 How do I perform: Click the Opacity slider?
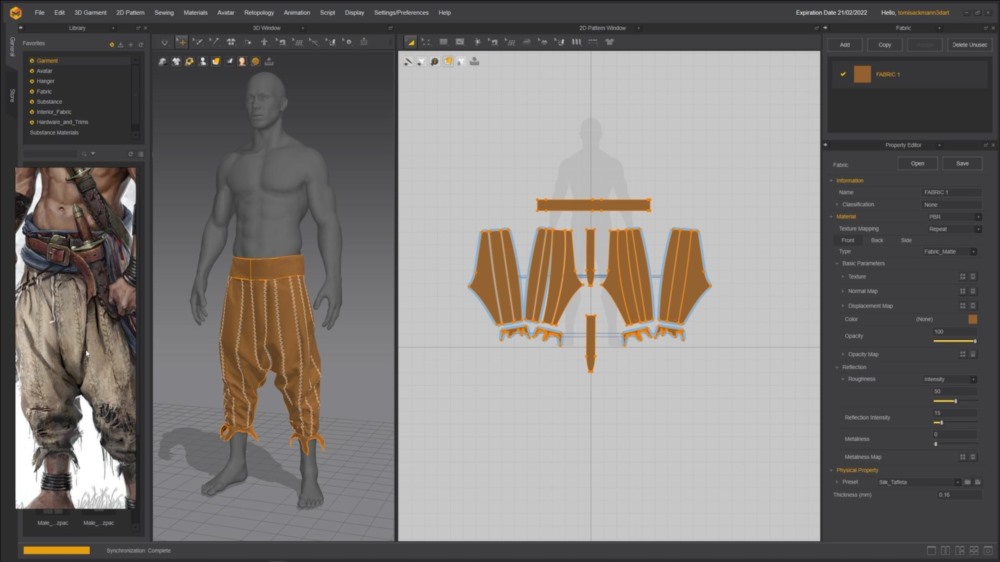pyautogui.click(x=955, y=341)
